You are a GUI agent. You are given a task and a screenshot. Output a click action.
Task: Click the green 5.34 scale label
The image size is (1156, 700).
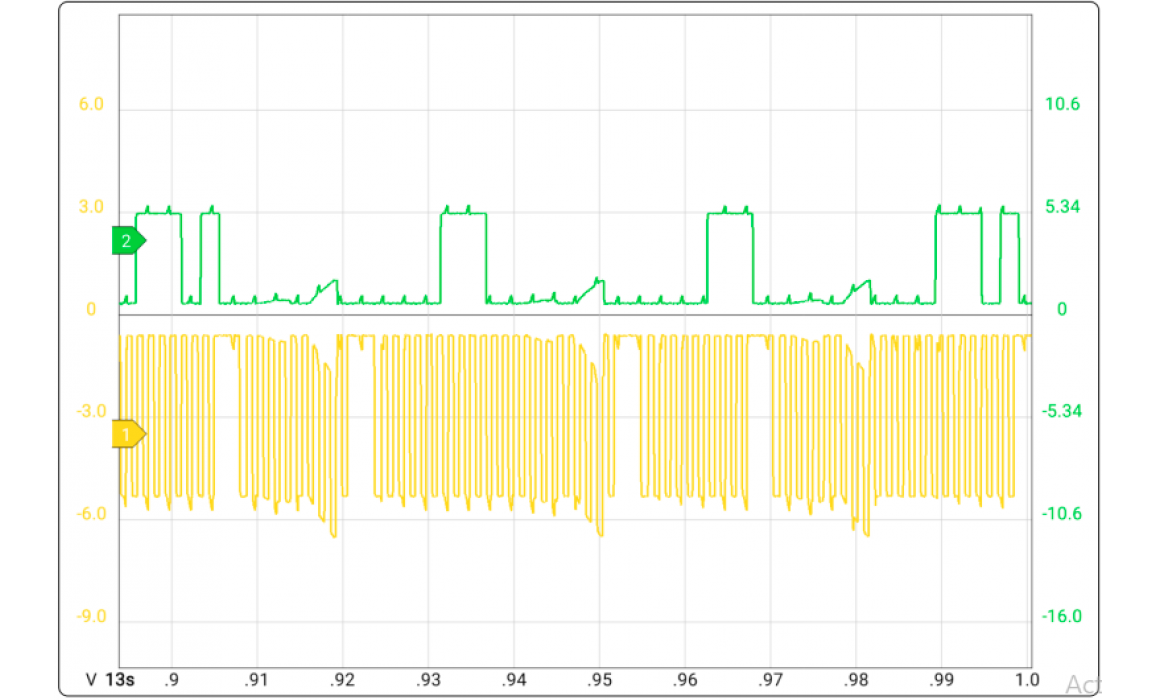(1062, 208)
